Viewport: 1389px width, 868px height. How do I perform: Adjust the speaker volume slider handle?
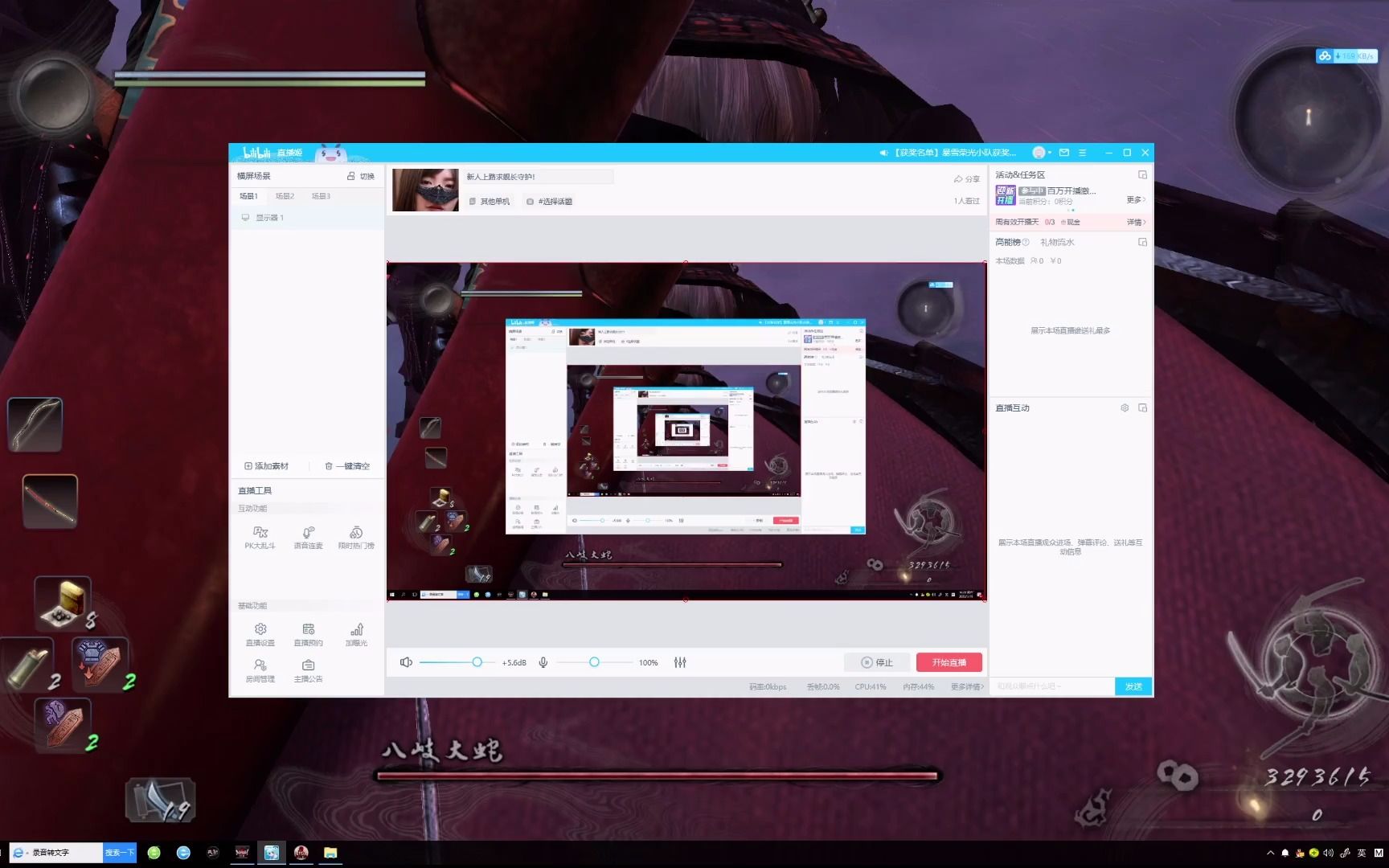click(477, 662)
